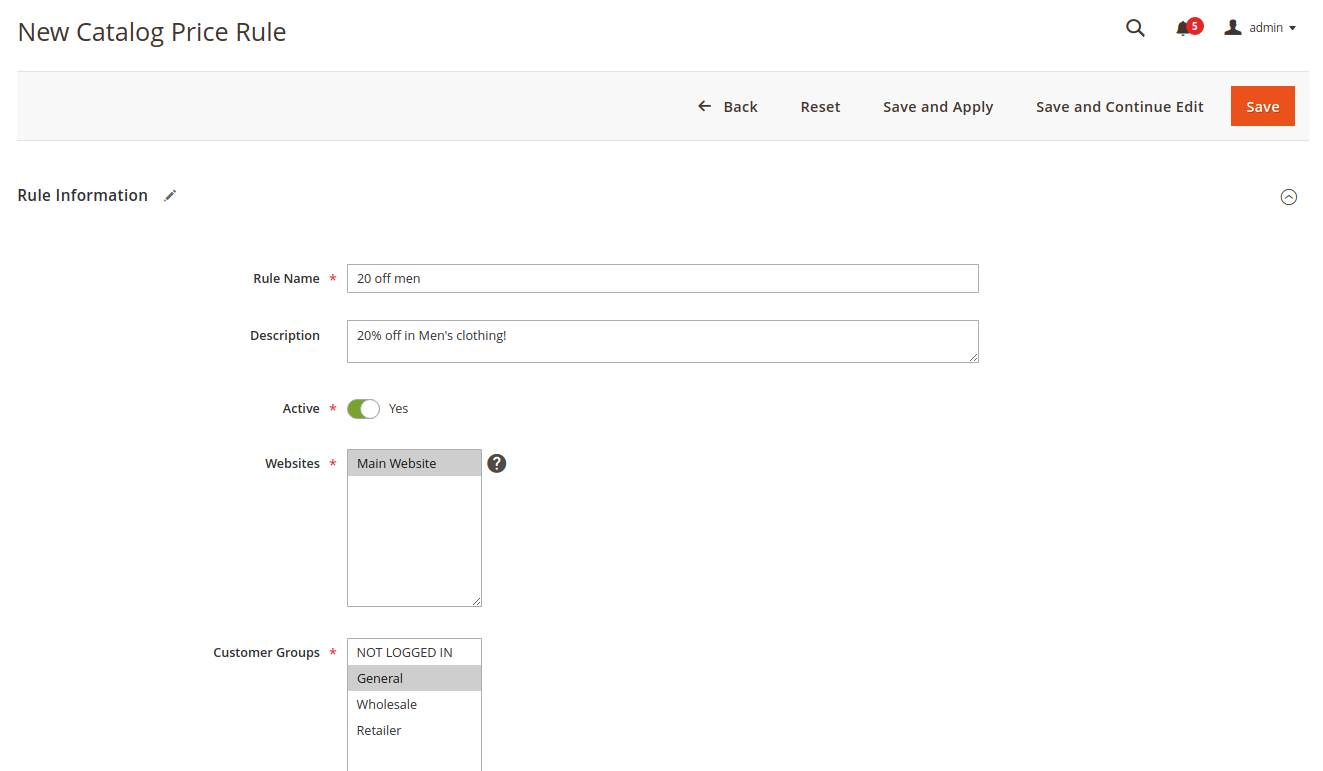
Task: Collapse the Rule Information section chevron
Action: coord(1289,197)
